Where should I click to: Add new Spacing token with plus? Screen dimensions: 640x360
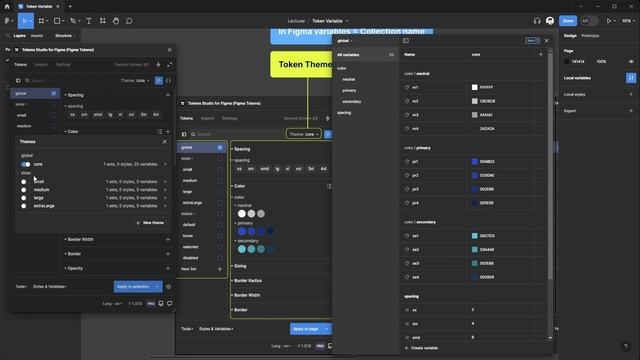(x=168, y=95)
